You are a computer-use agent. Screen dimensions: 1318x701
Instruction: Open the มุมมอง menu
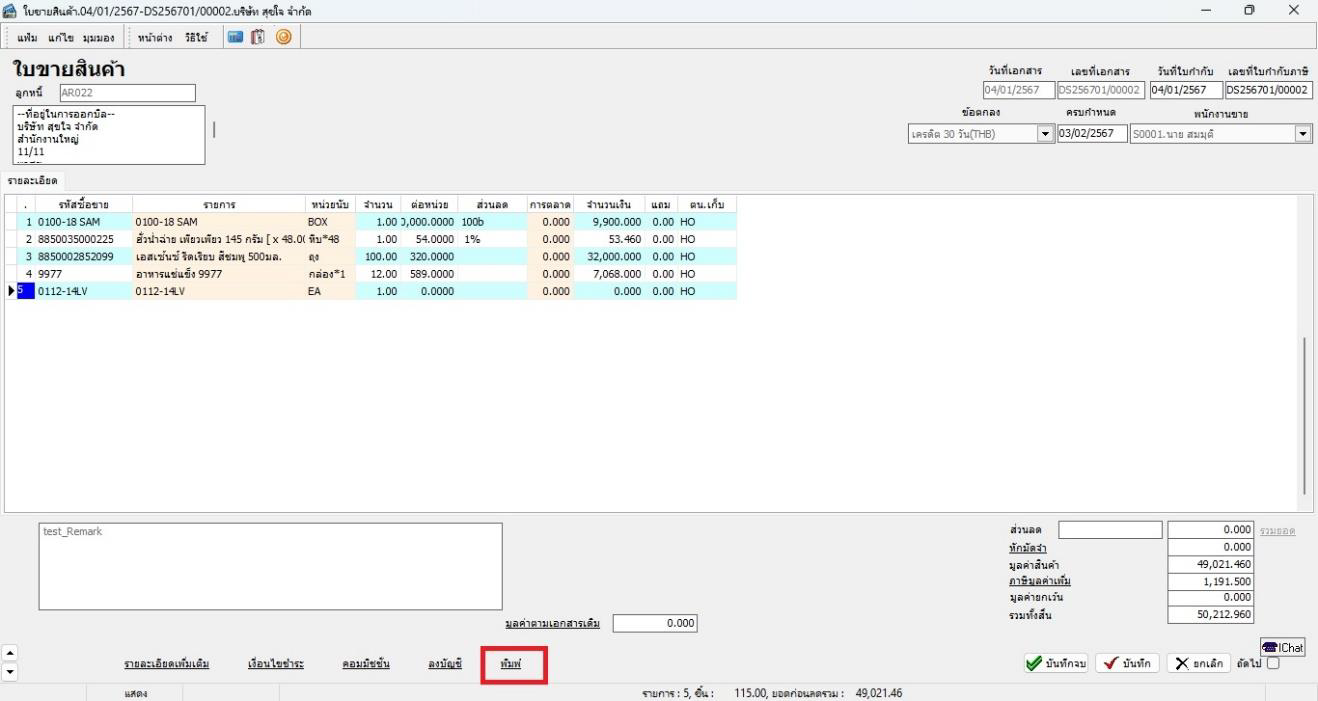click(98, 38)
